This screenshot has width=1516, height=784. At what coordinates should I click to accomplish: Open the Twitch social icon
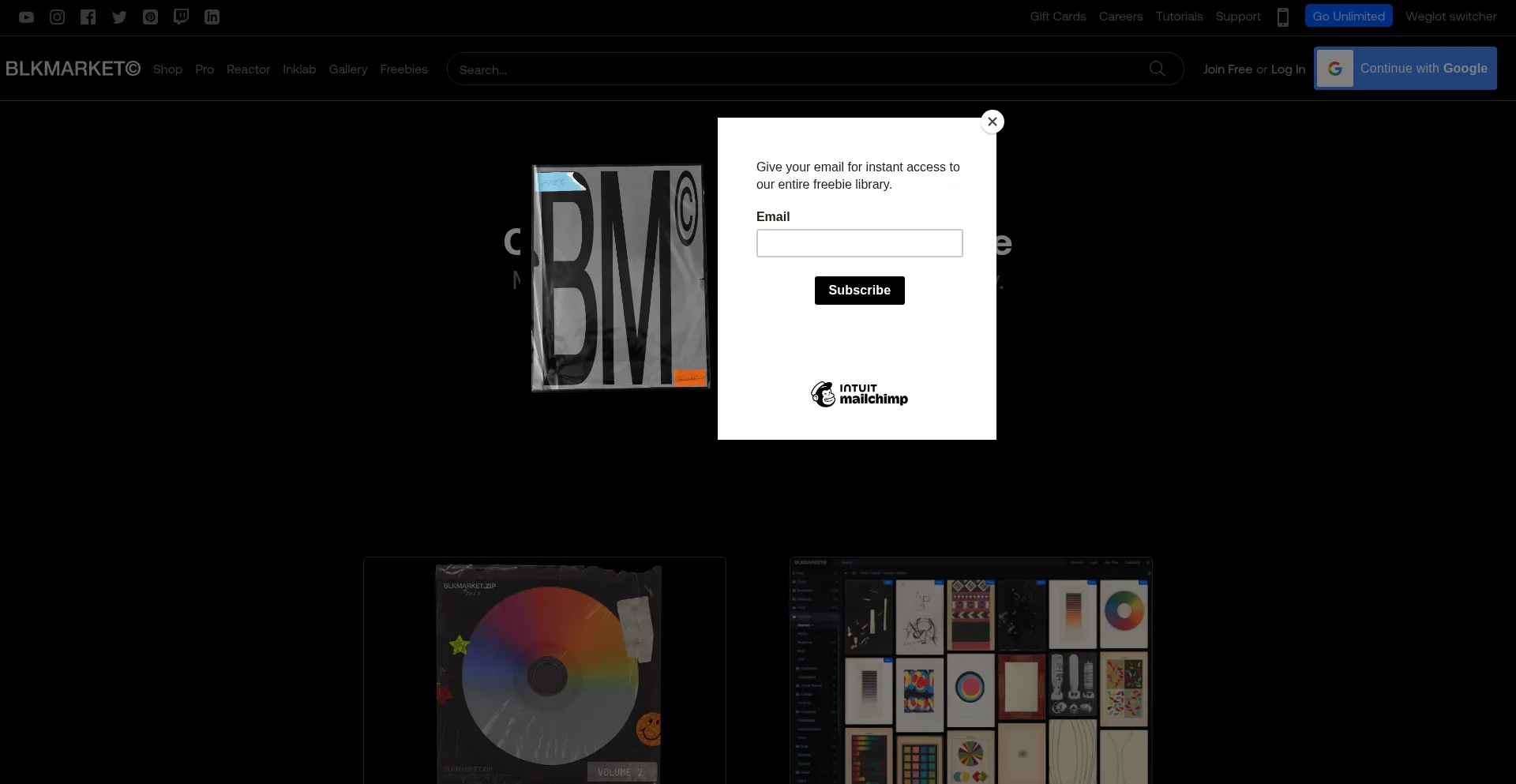181,17
